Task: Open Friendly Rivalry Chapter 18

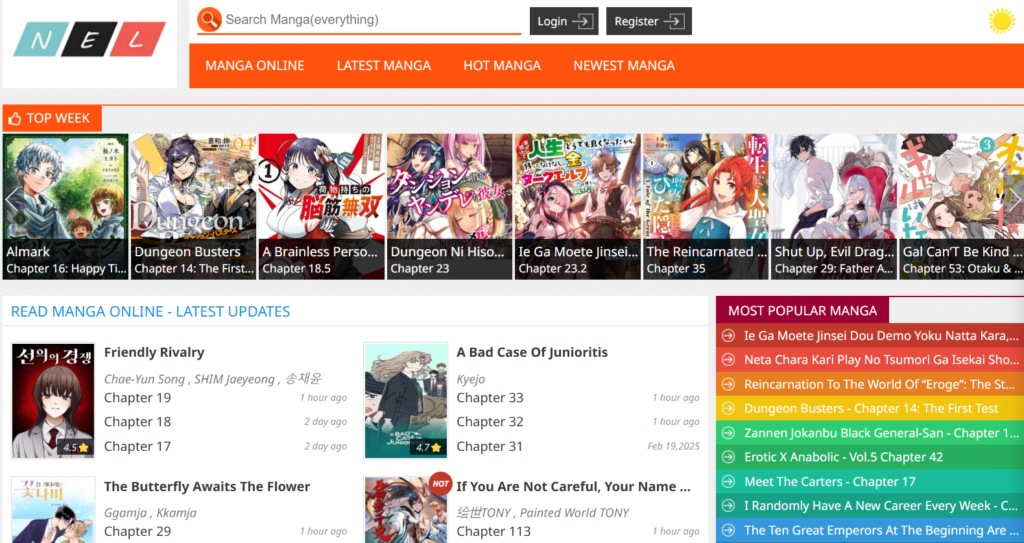Action: [x=137, y=422]
